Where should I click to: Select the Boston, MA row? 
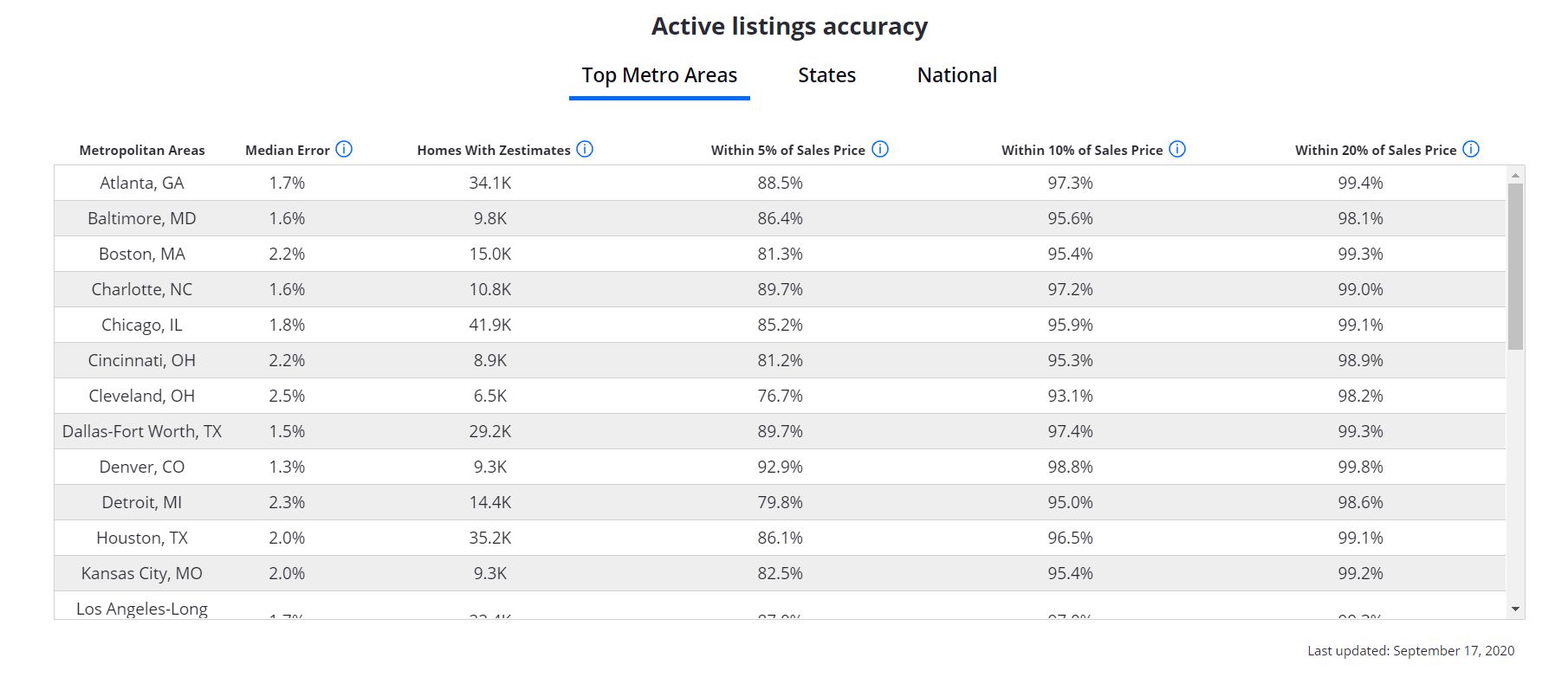coord(142,254)
